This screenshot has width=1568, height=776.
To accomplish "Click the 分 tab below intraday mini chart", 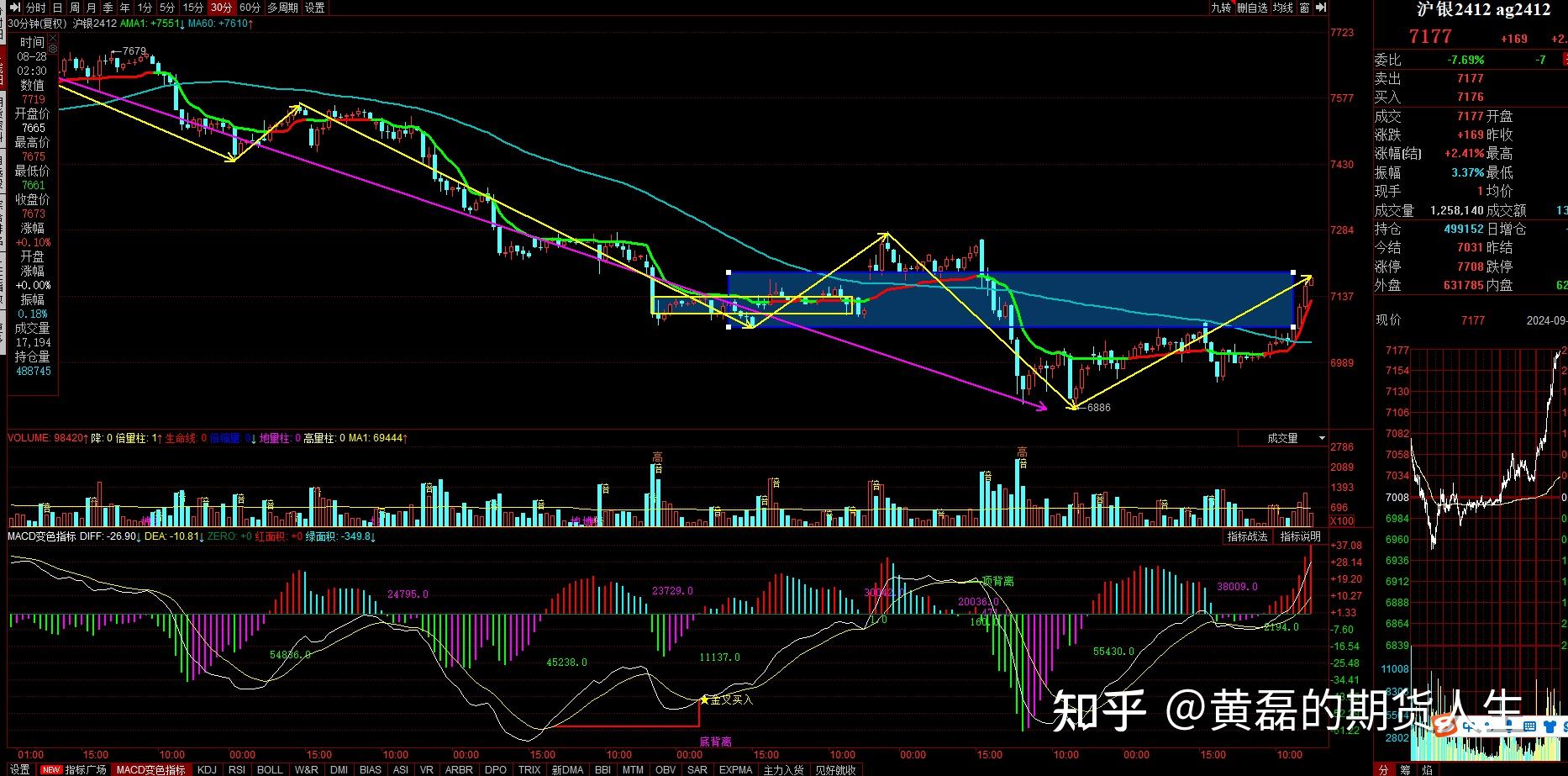I will [1383, 769].
